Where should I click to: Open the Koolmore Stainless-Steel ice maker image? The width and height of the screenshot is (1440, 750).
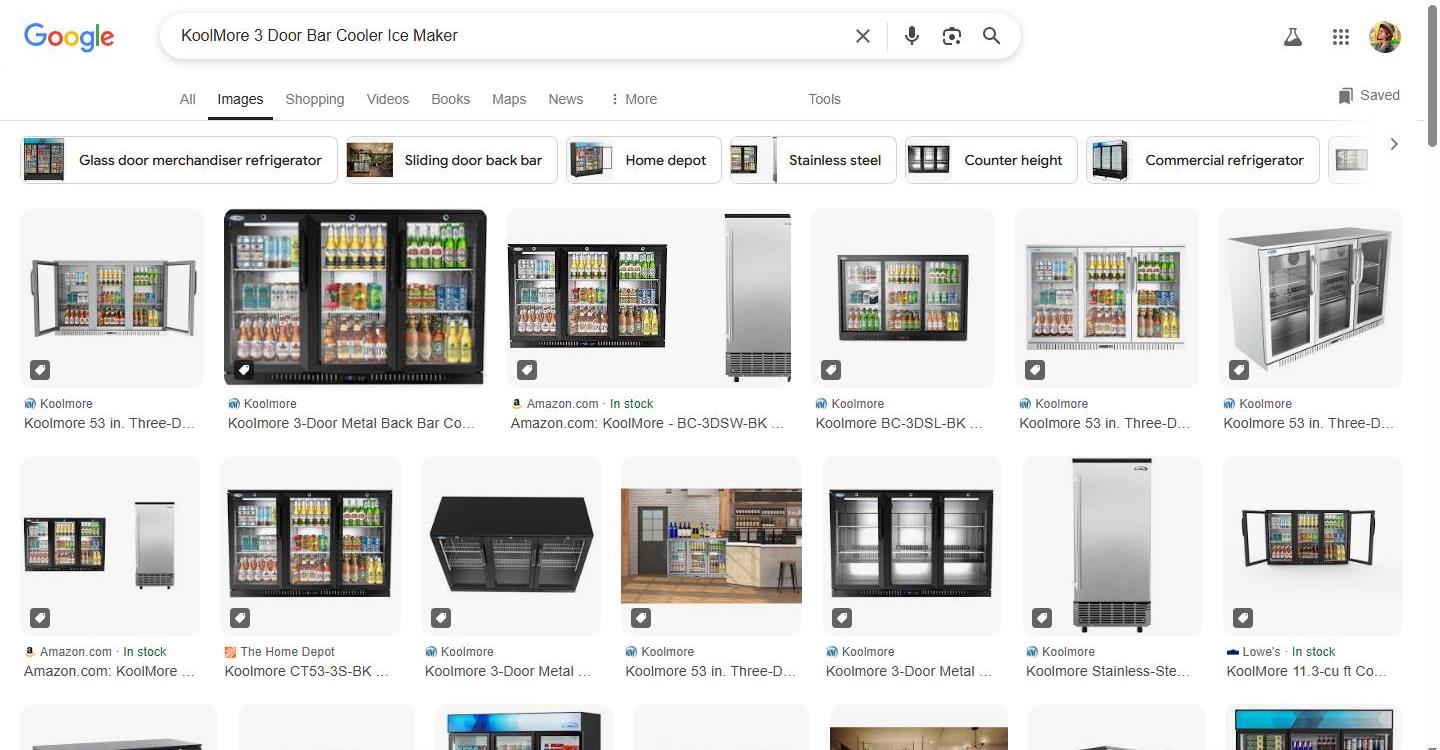pyautogui.click(x=1112, y=545)
